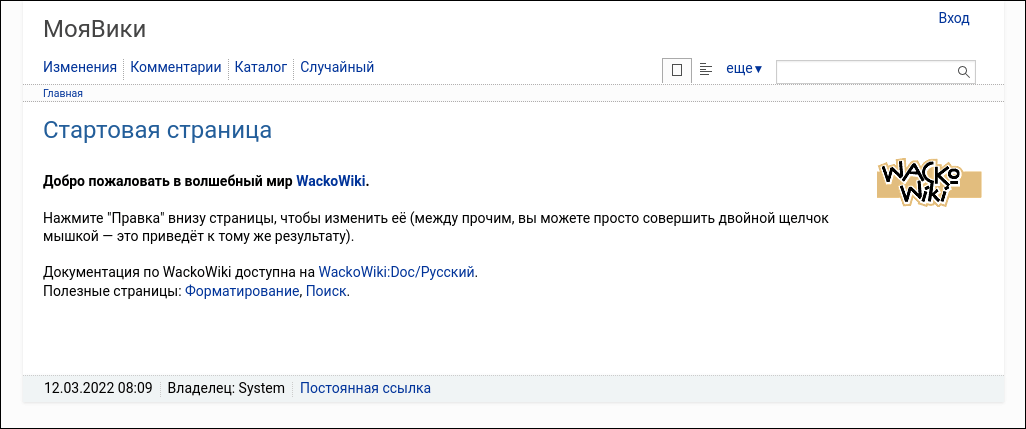The width and height of the screenshot is (1026, 429).
Task: Open the "Комментарии" menu item
Action: [176, 68]
